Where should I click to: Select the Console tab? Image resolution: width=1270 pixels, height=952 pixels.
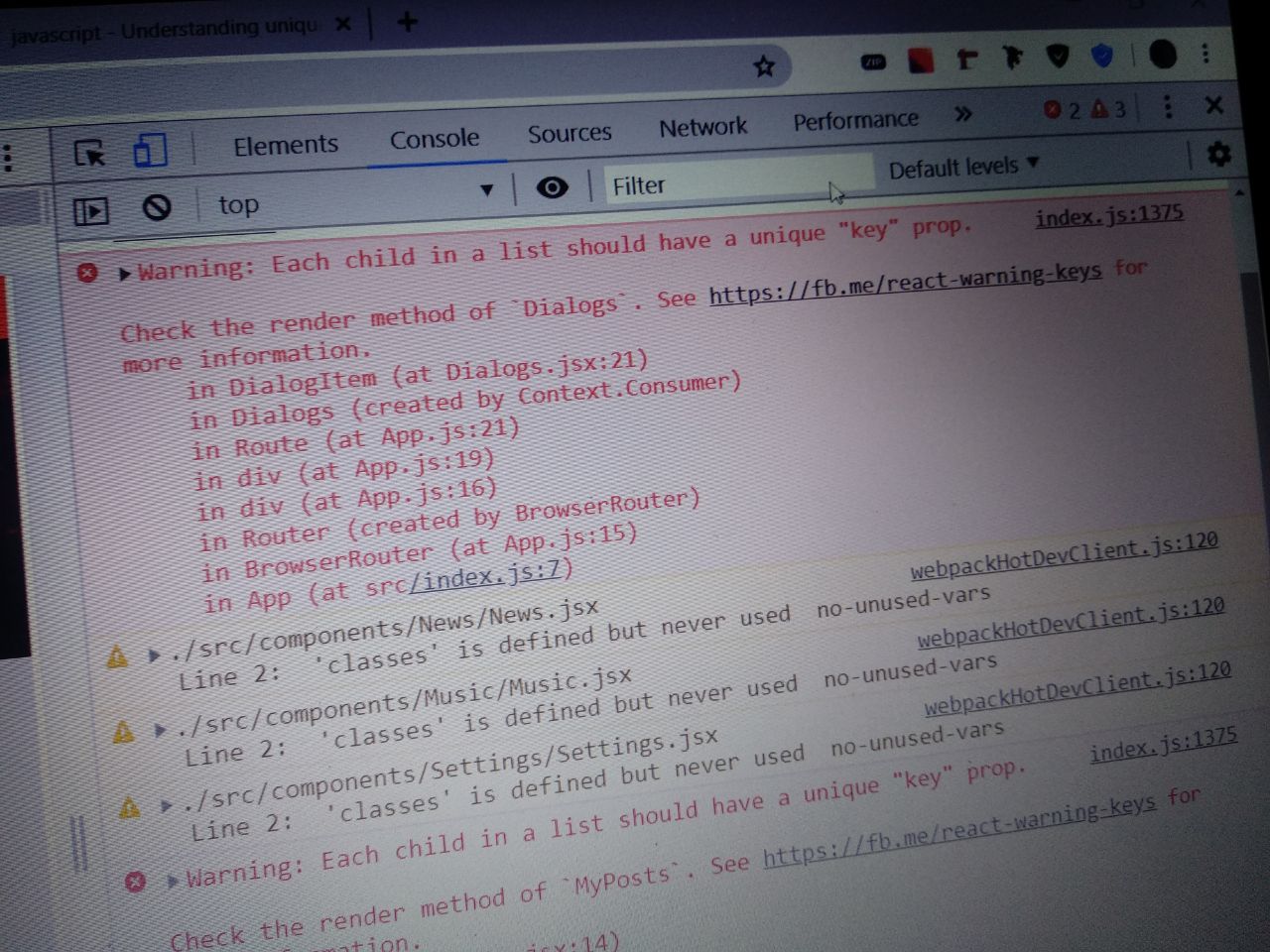(435, 138)
